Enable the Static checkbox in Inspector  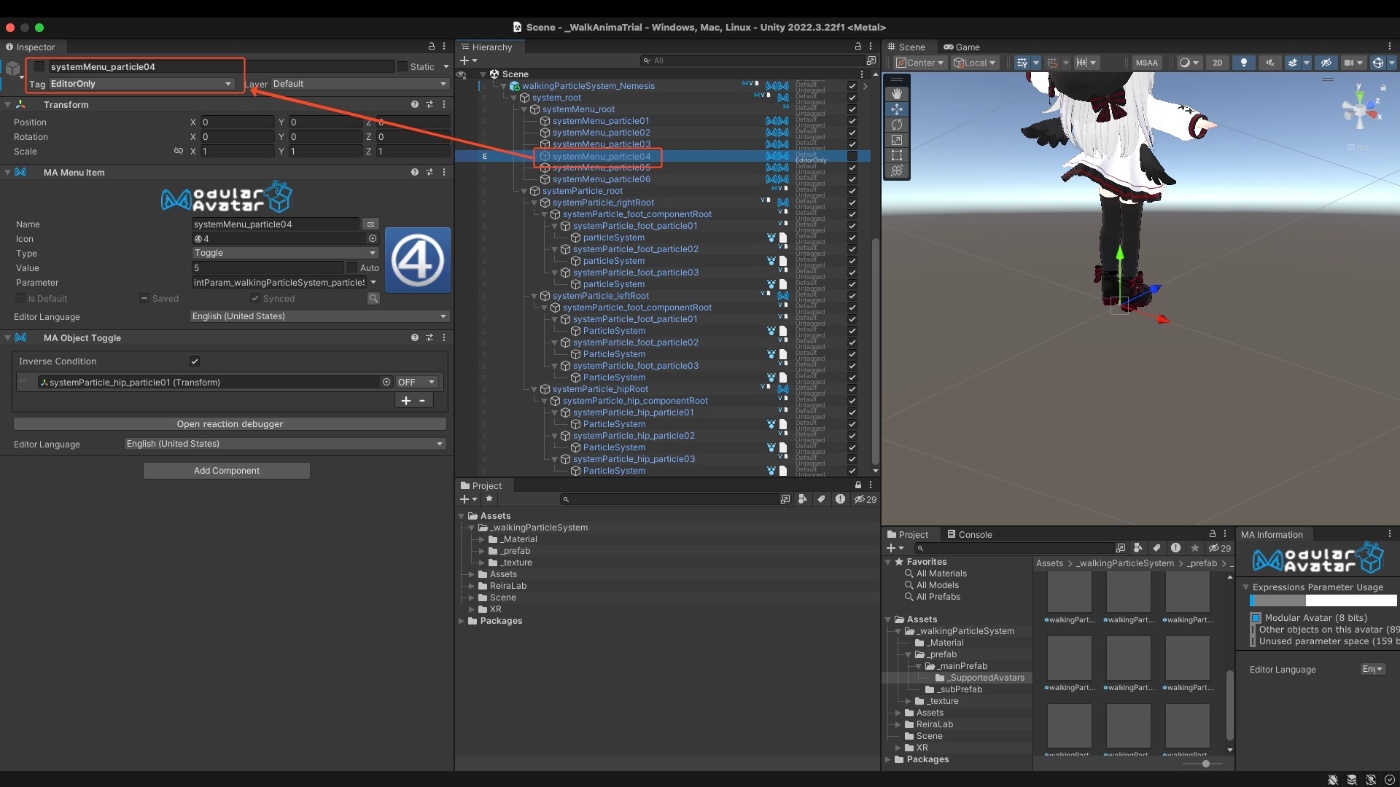(x=403, y=67)
